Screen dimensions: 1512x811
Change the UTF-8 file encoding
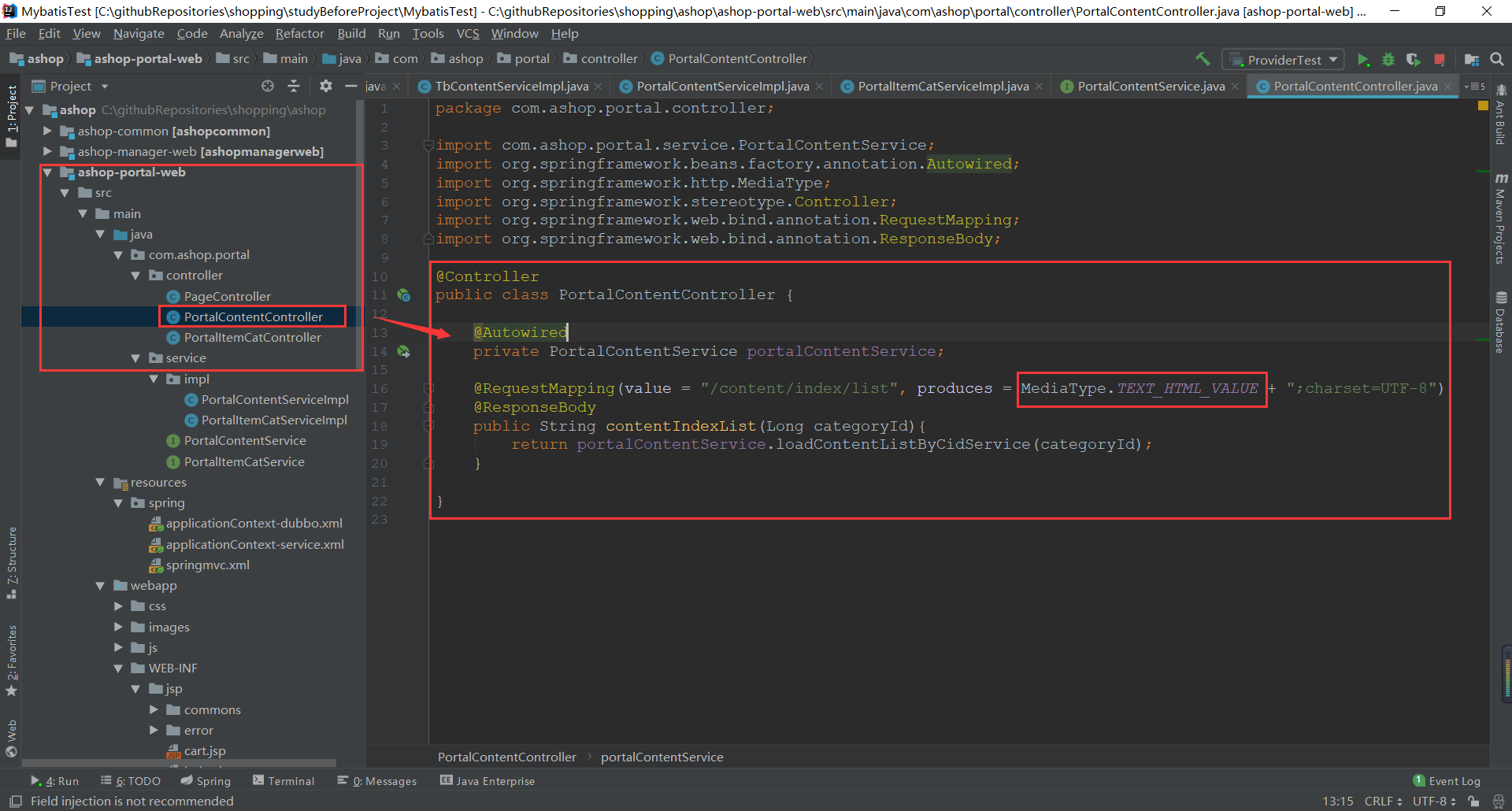pyautogui.click(x=1434, y=802)
